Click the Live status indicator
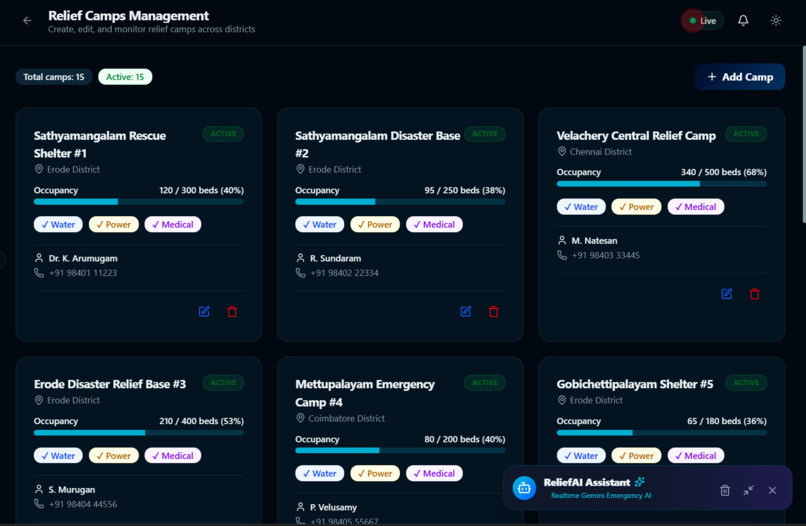This screenshot has width=806, height=526. (703, 21)
